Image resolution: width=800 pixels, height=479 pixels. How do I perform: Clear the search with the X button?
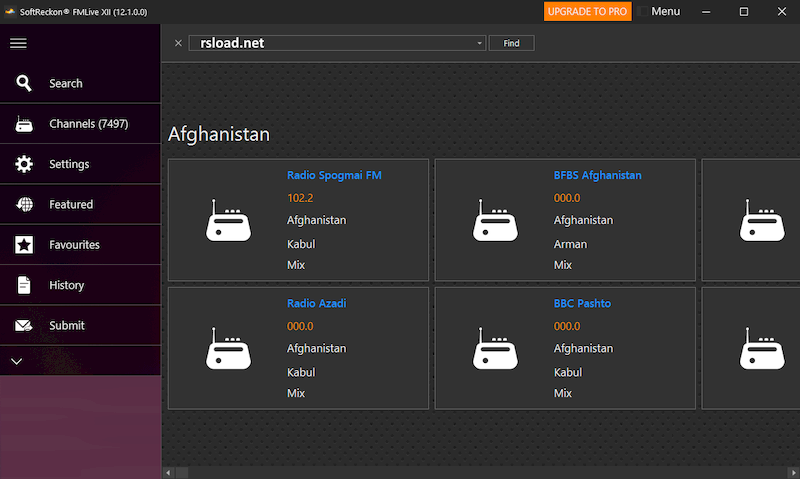point(178,43)
